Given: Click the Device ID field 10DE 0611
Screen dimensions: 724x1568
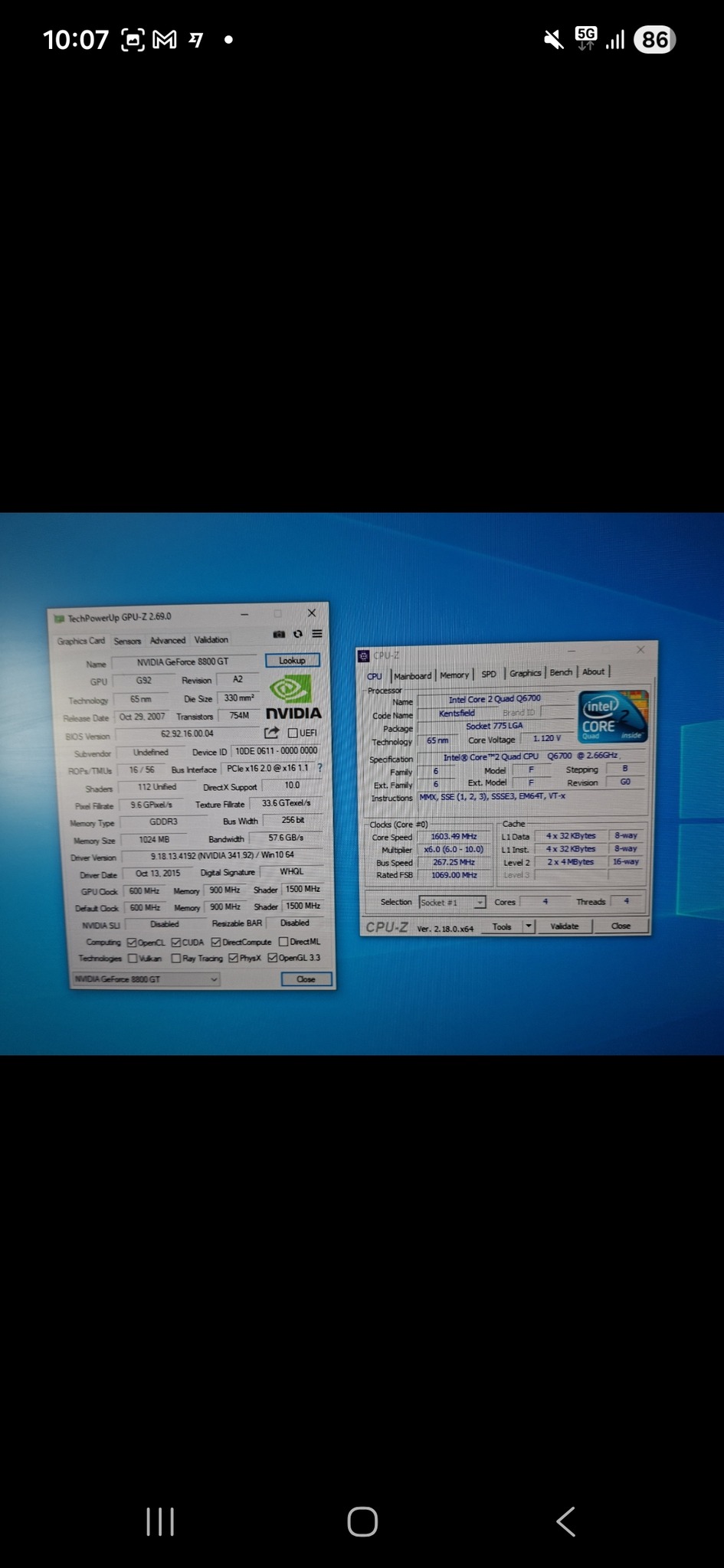Looking at the screenshot, I should (x=276, y=751).
